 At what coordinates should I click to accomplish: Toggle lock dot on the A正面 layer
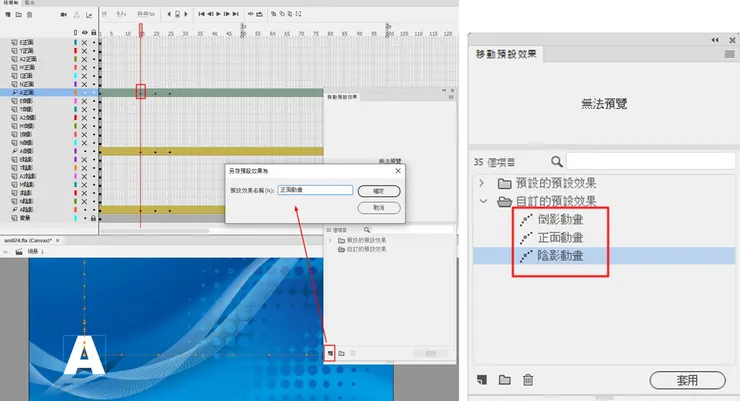click(93, 93)
